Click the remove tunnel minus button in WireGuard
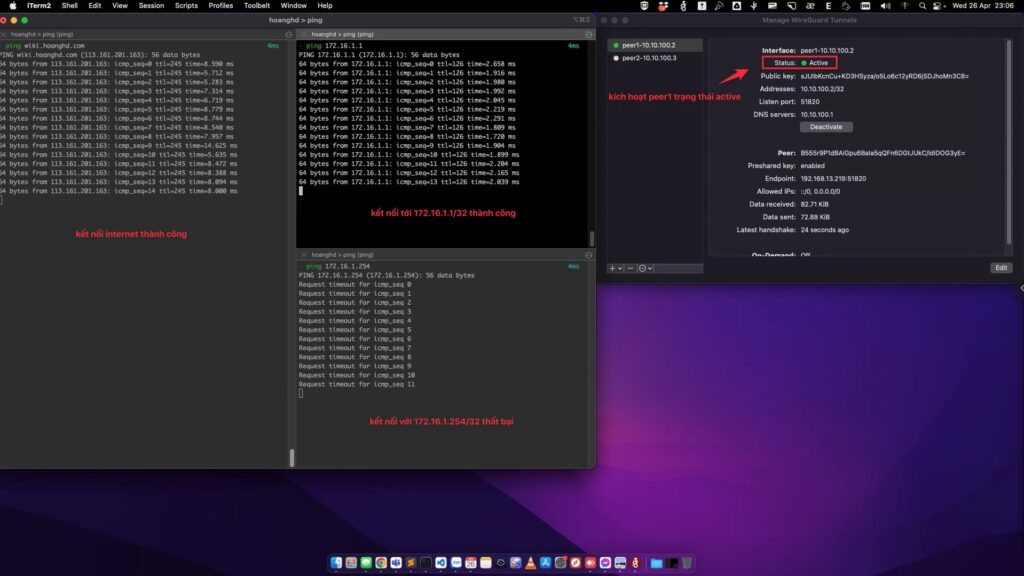 tap(630, 268)
